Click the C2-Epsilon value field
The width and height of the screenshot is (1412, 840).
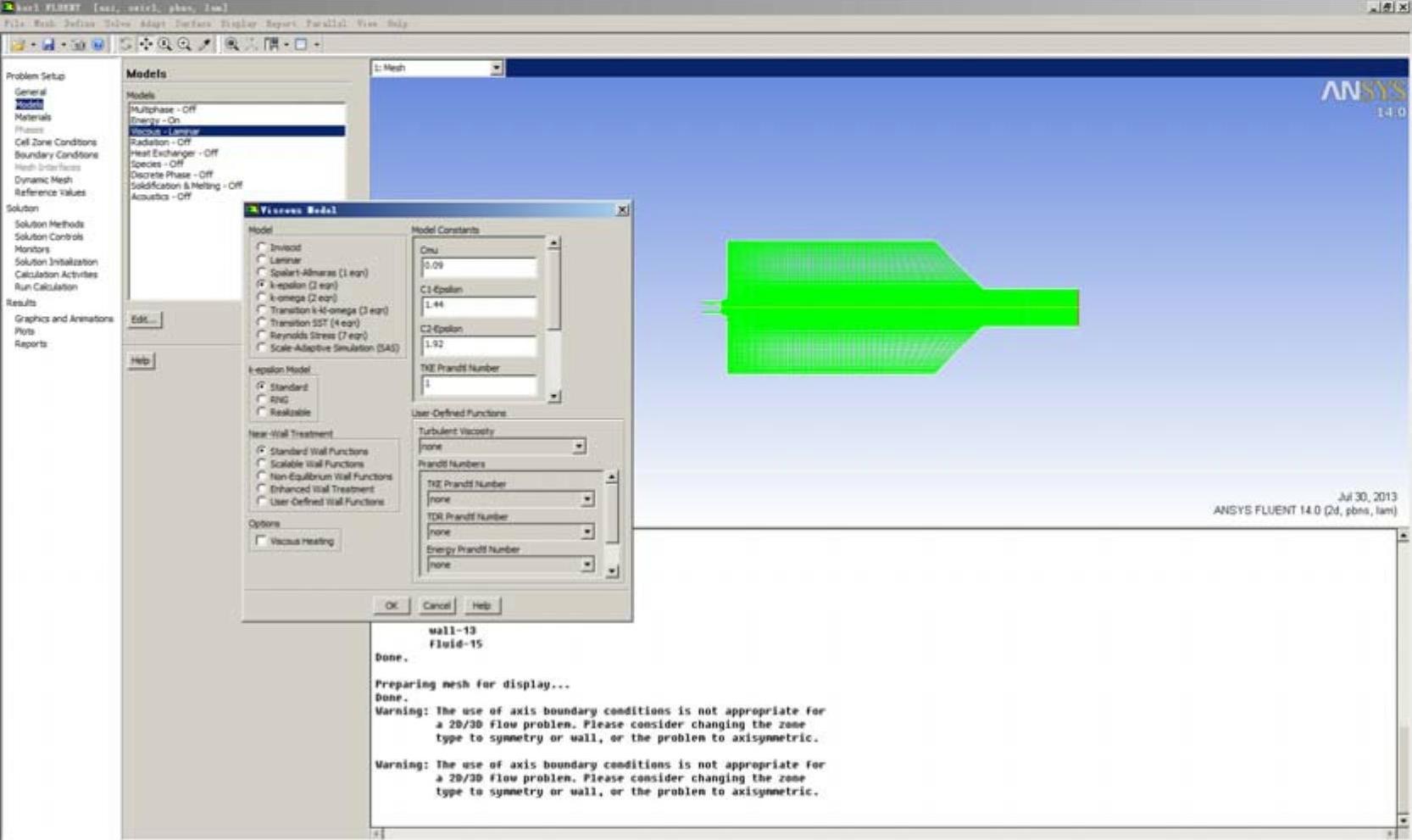coord(479,345)
